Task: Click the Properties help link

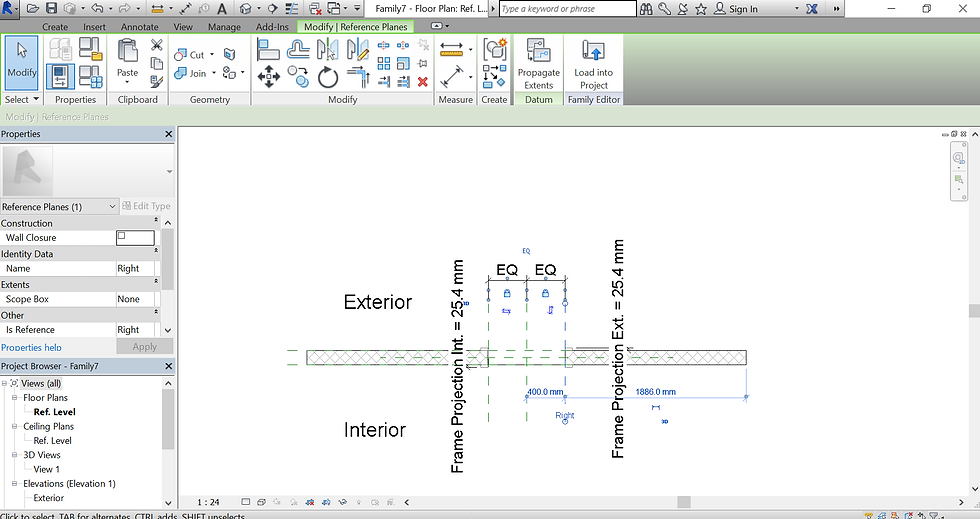Action: (31, 347)
